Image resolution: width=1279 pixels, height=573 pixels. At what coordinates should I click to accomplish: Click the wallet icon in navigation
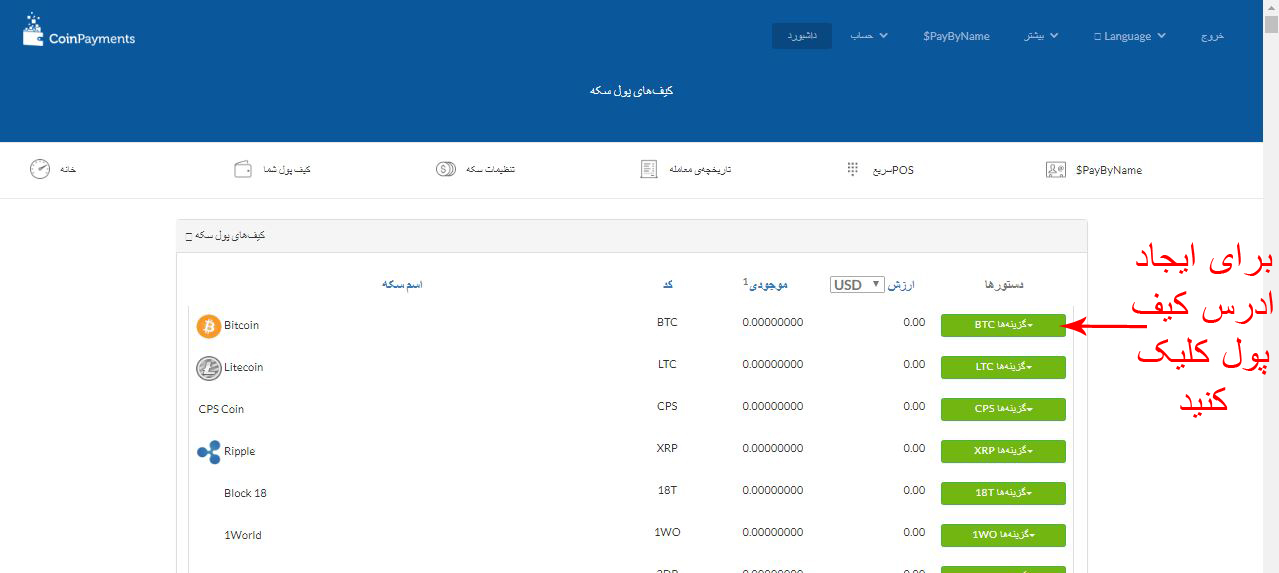[x=243, y=169]
